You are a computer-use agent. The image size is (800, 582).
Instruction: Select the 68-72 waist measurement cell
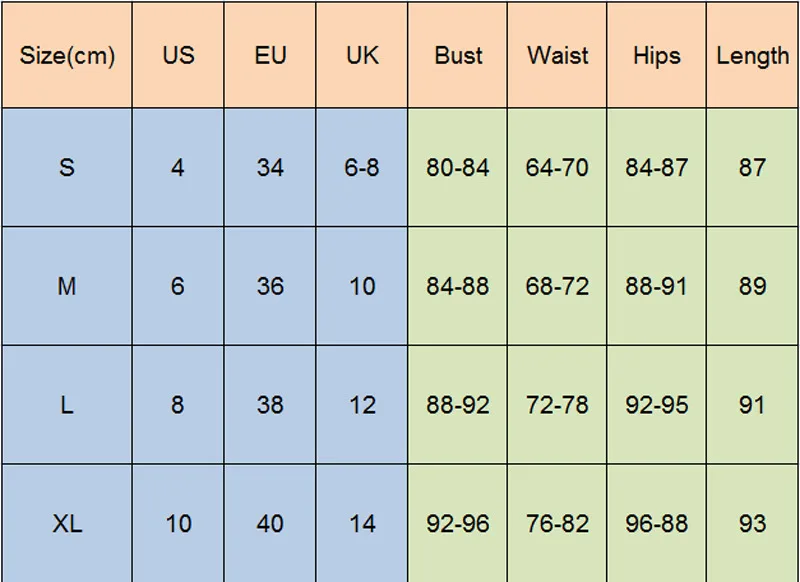557,286
